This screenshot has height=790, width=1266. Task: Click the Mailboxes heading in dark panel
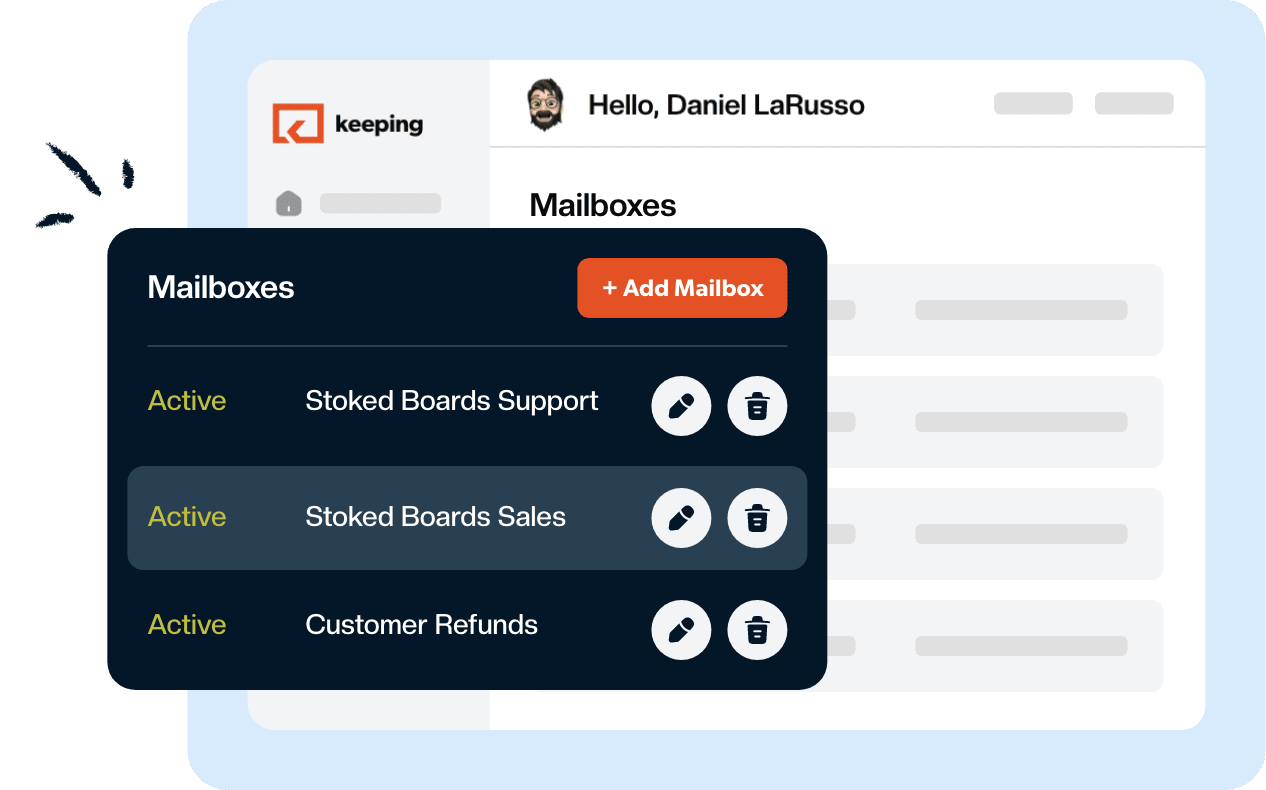(221, 288)
